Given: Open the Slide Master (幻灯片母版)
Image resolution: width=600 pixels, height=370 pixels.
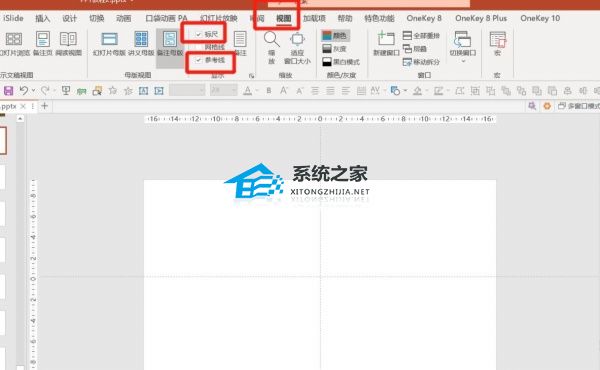Looking at the screenshot, I should click(109, 44).
